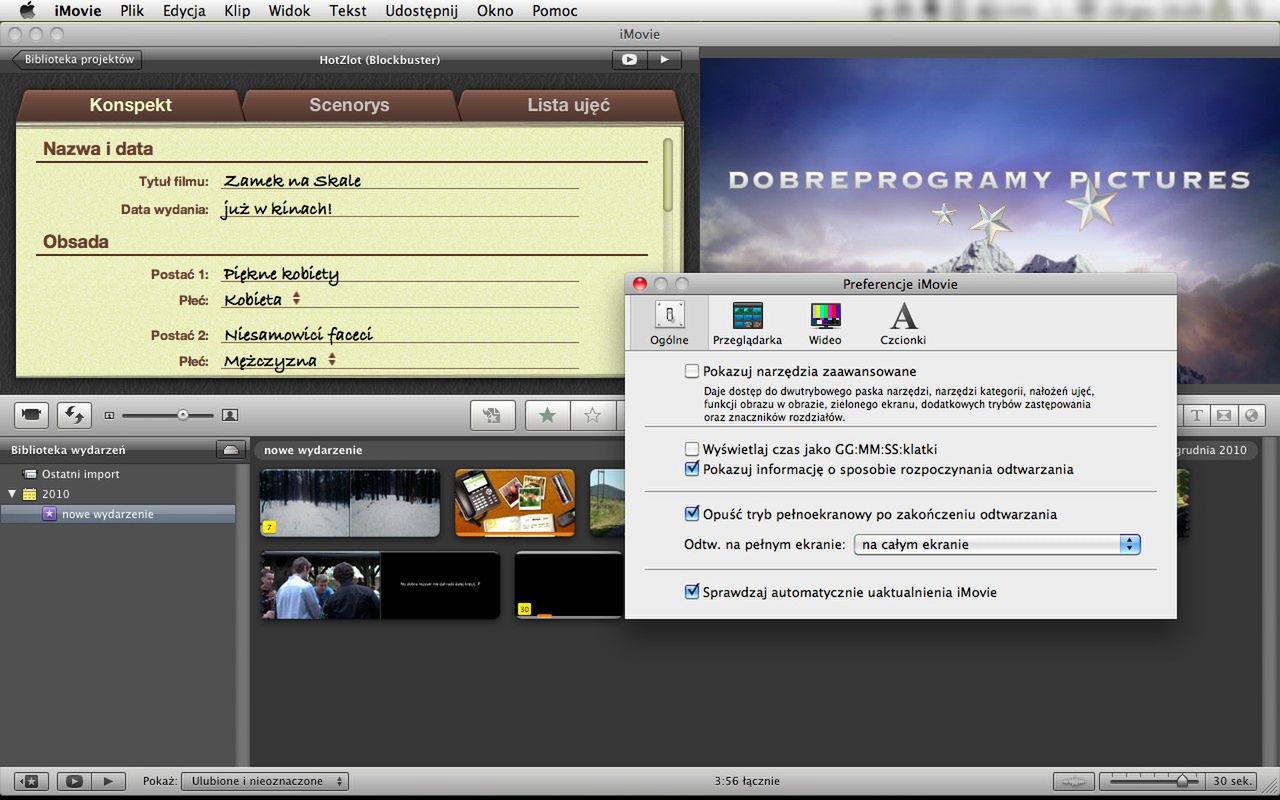Switch to the Scenorys tab
The height and width of the screenshot is (800, 1280).
click(349, 104)
